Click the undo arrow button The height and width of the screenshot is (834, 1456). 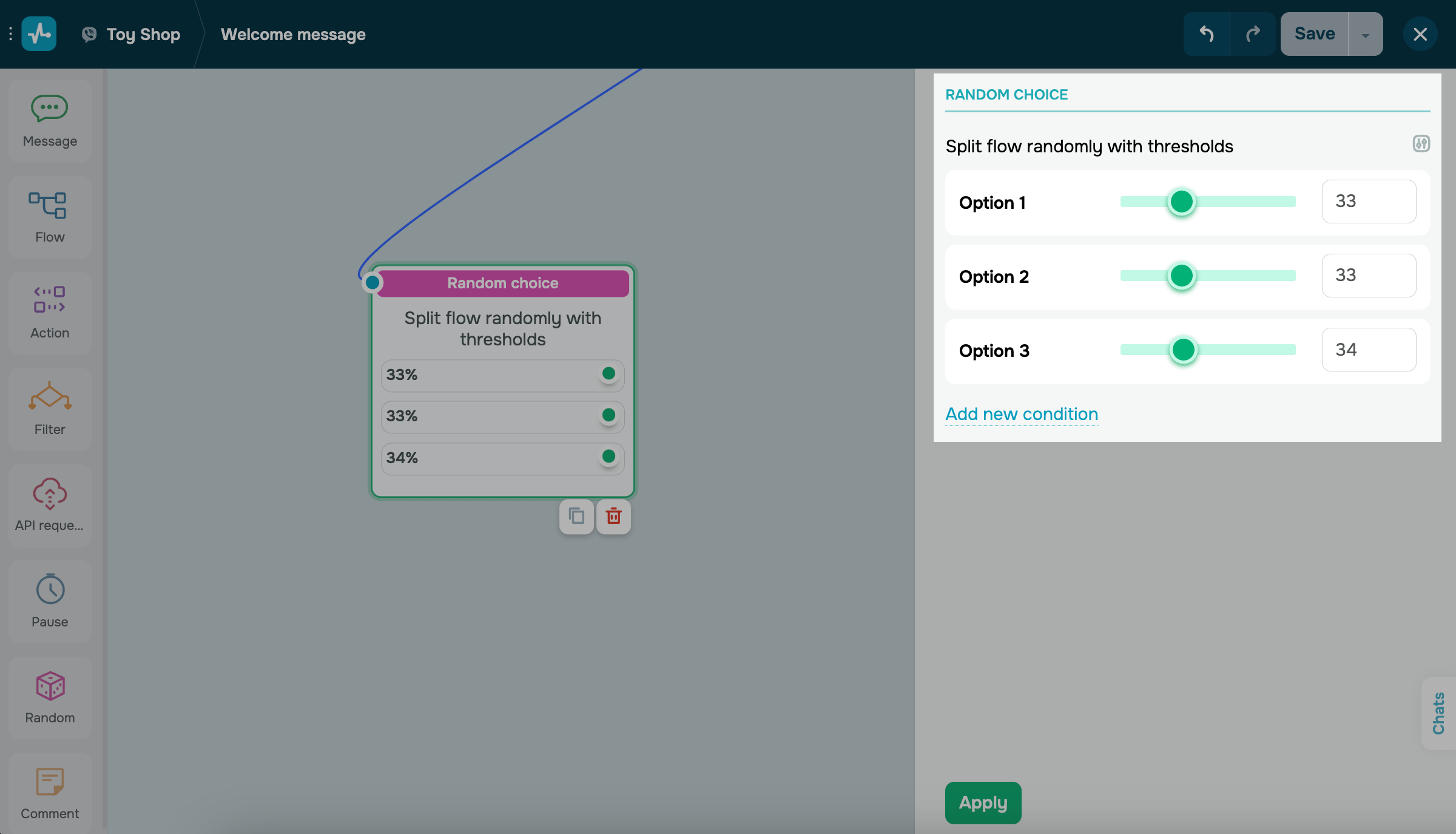[x=1206, y=34]
